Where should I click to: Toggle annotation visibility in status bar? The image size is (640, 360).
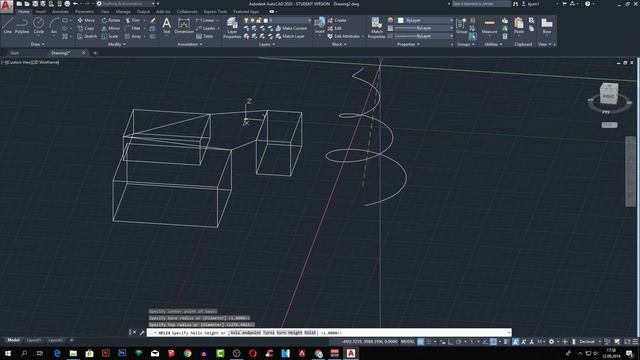tap(516, 342)
